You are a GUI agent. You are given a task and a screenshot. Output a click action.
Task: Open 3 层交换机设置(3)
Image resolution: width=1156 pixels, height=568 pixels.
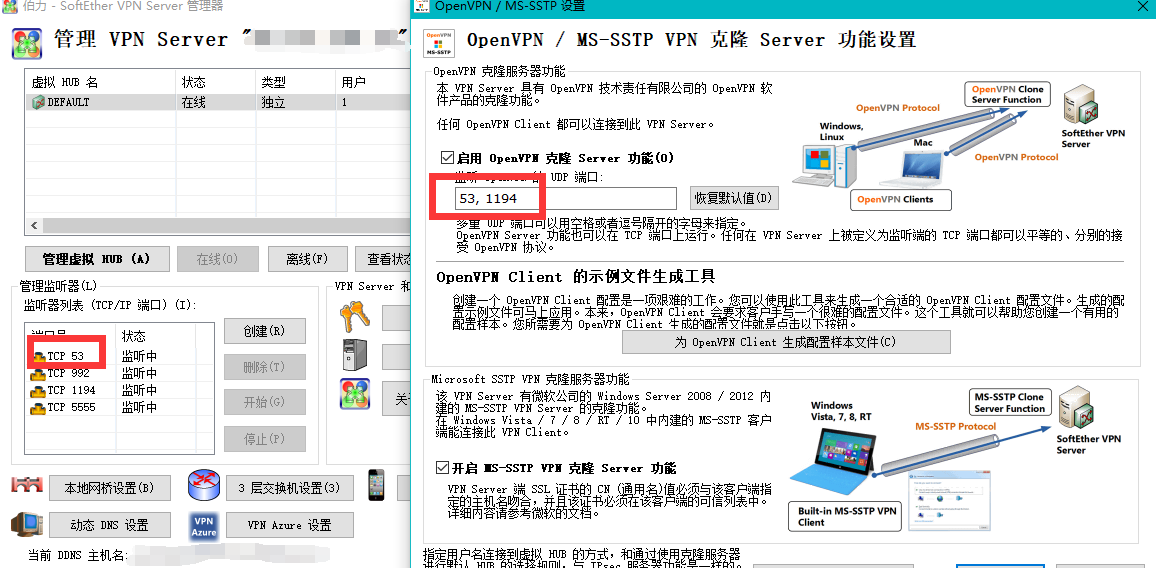click(x=290, y=488)
